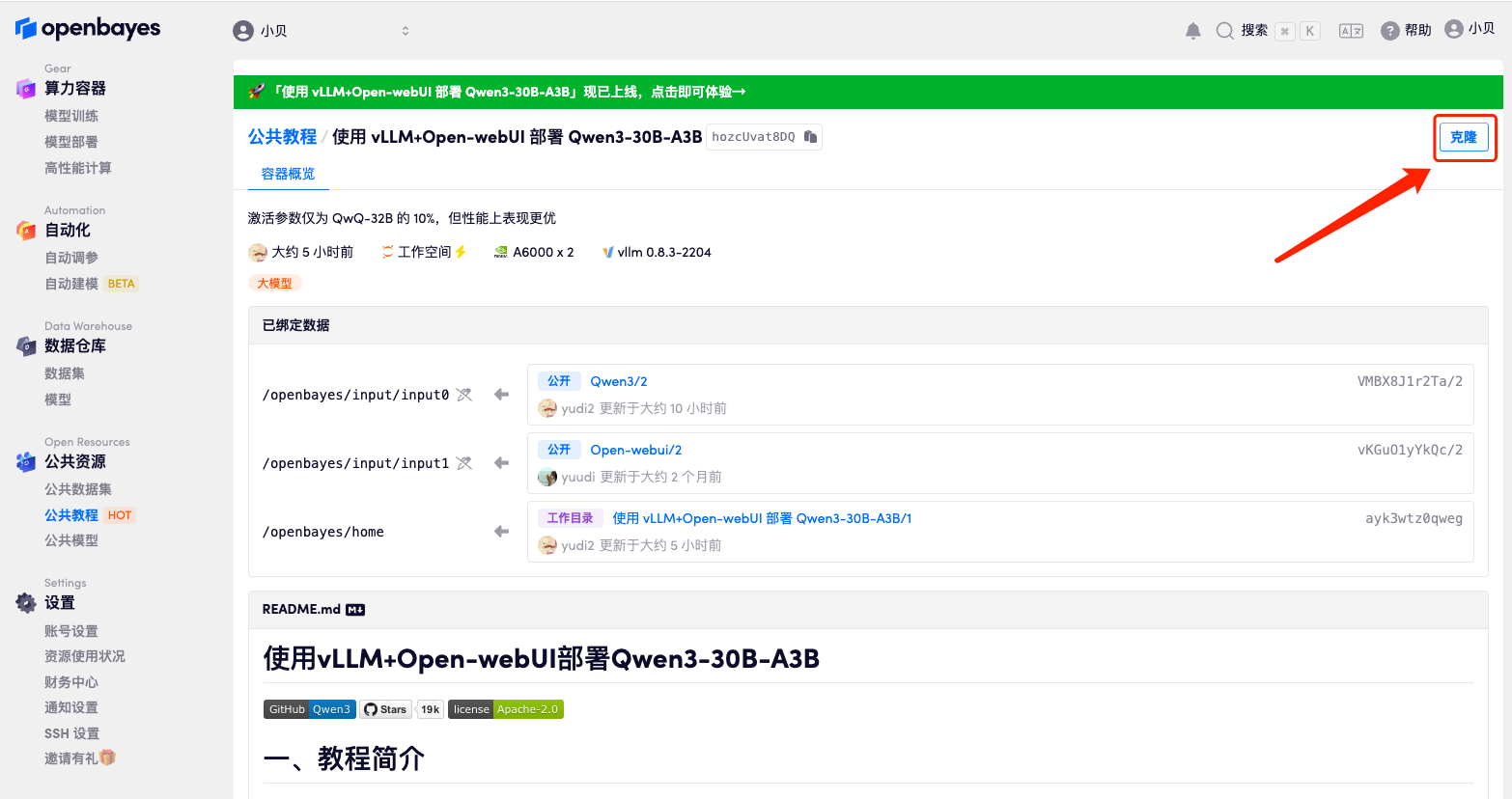Open 模型训练 in the sidebar
The width and height of the screenshot is (1512, 799).
pos(71,116)
